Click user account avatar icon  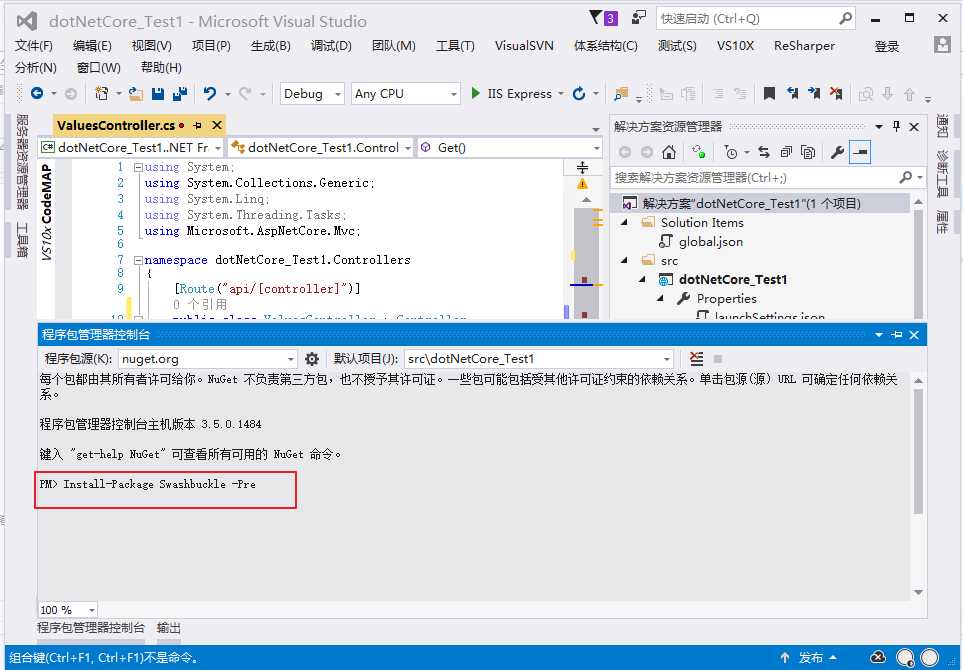(942, 45)
